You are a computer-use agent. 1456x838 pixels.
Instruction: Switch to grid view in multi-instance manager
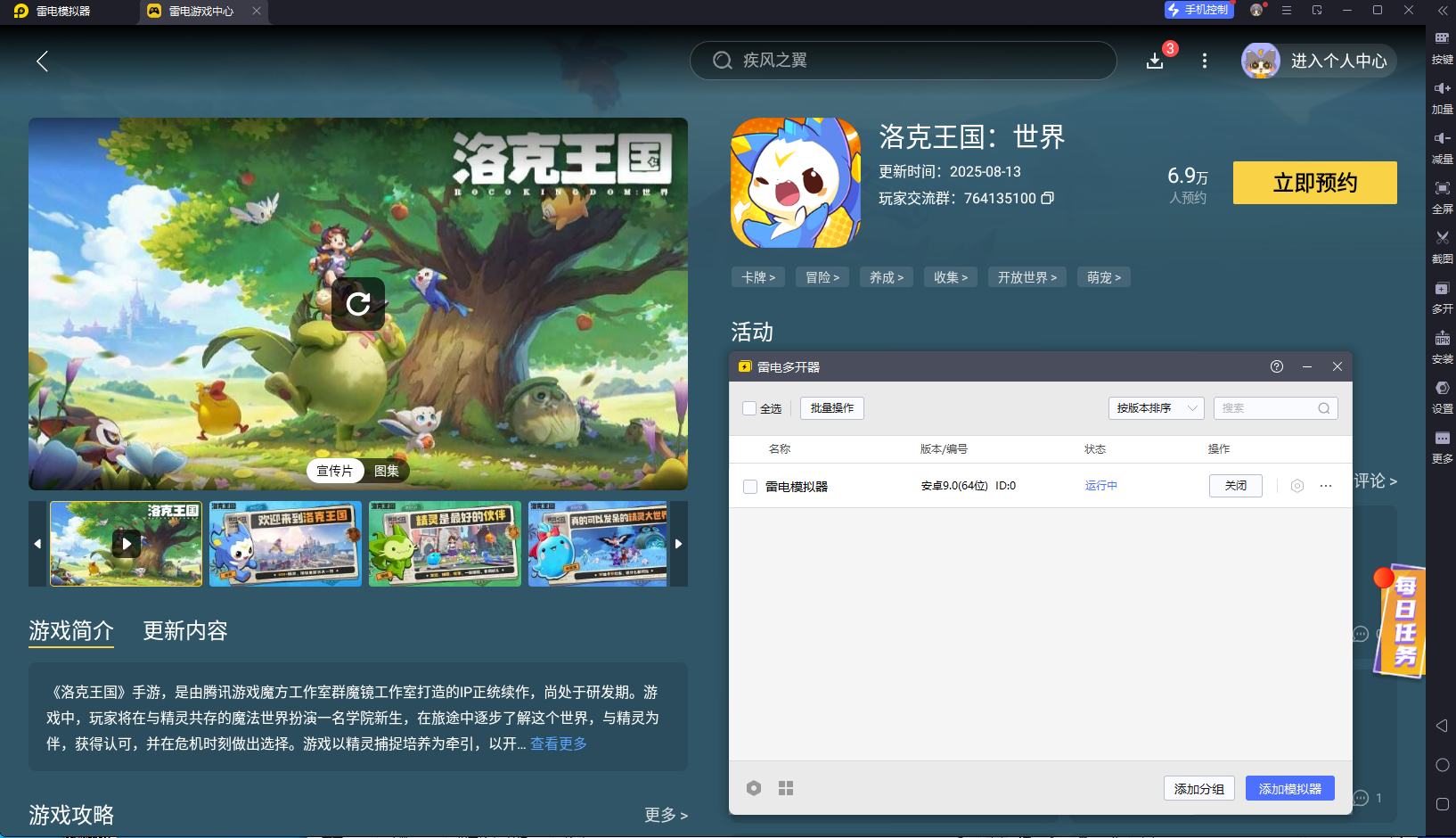coord(786,788)
